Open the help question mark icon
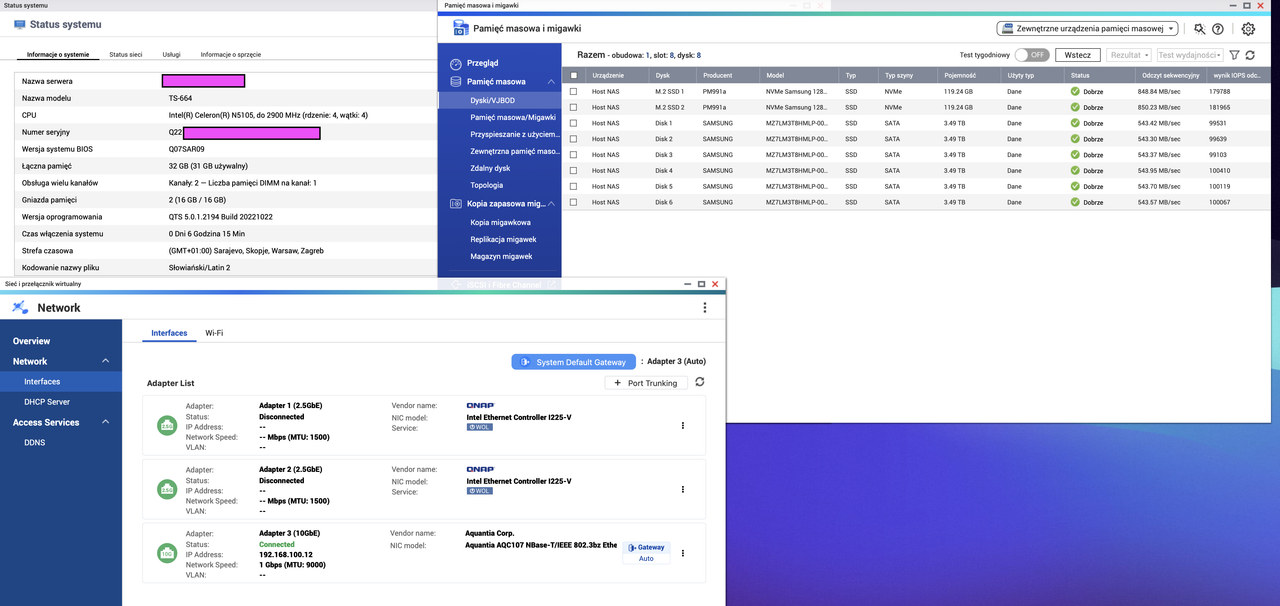 click(x=1218, y=29)
